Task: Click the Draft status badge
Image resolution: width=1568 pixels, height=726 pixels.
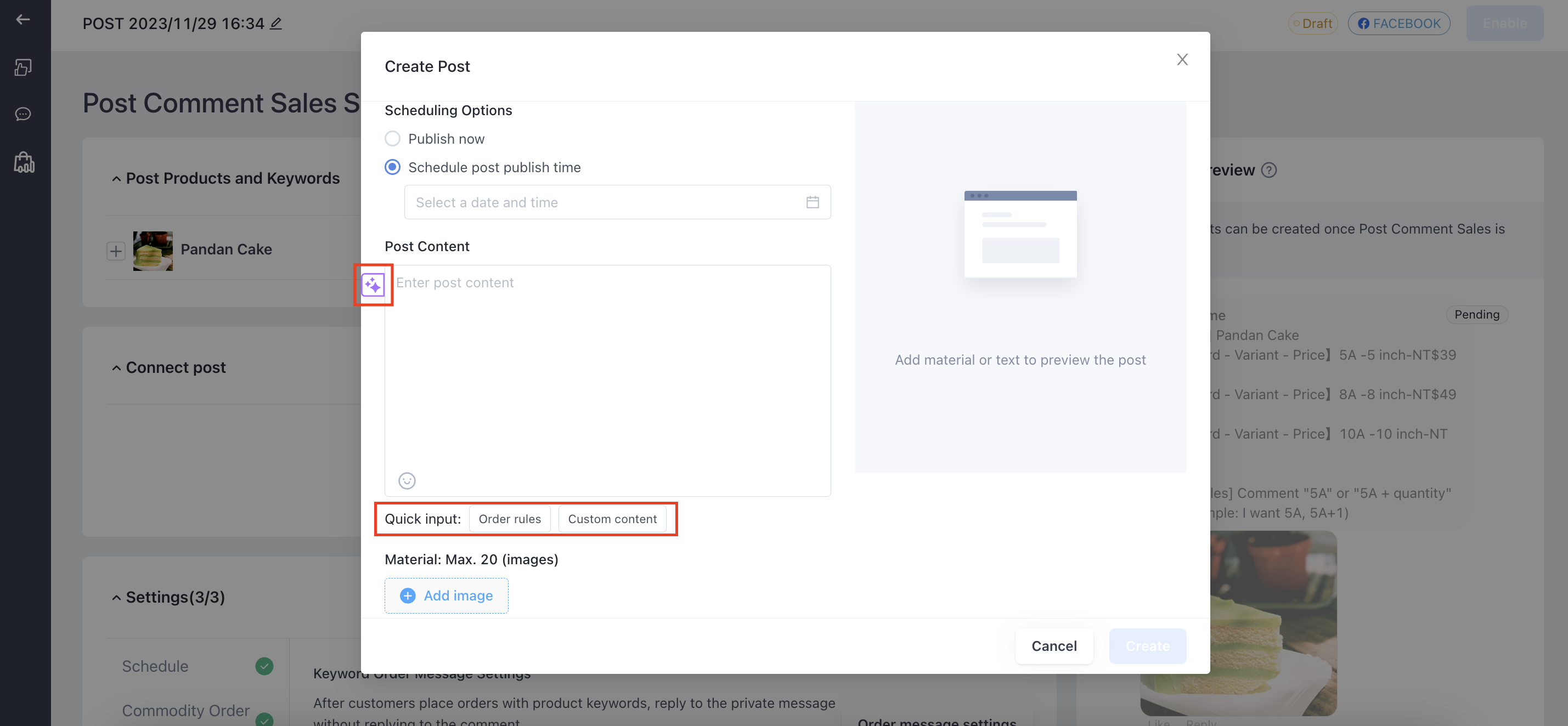Action: tap(1312, 23)
